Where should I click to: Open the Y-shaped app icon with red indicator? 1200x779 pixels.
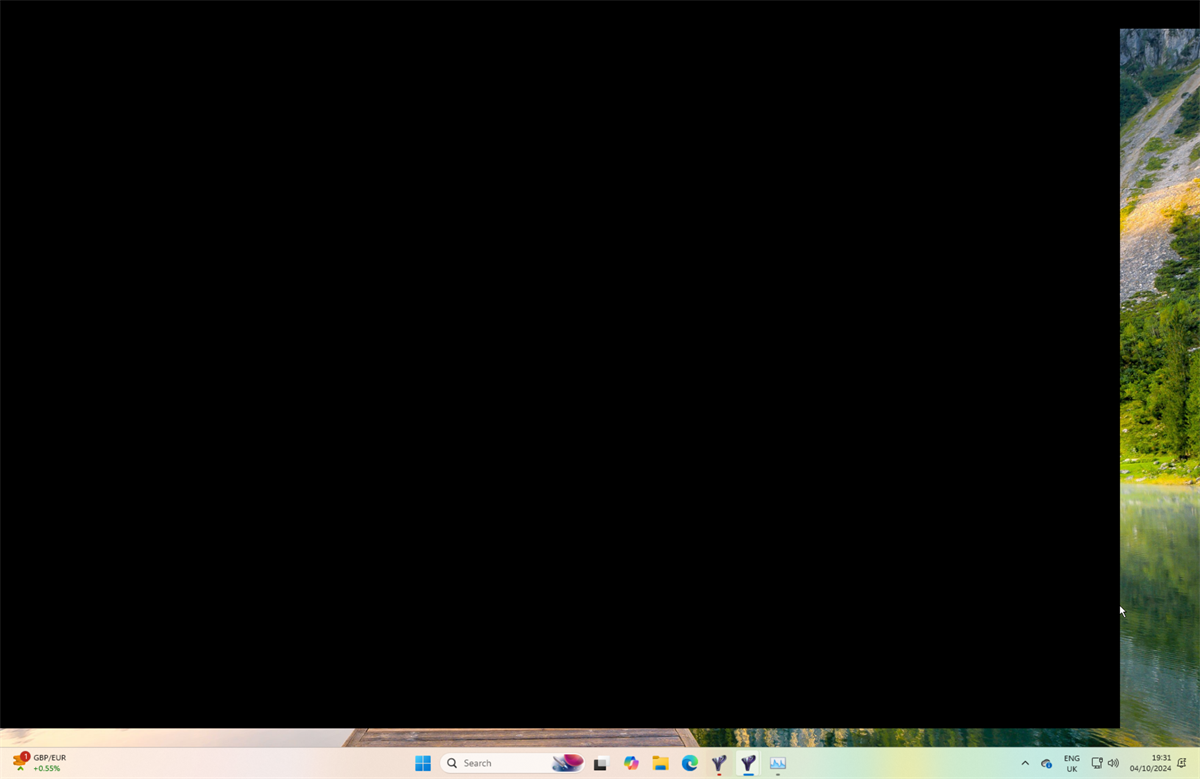(x=719, y=763)
